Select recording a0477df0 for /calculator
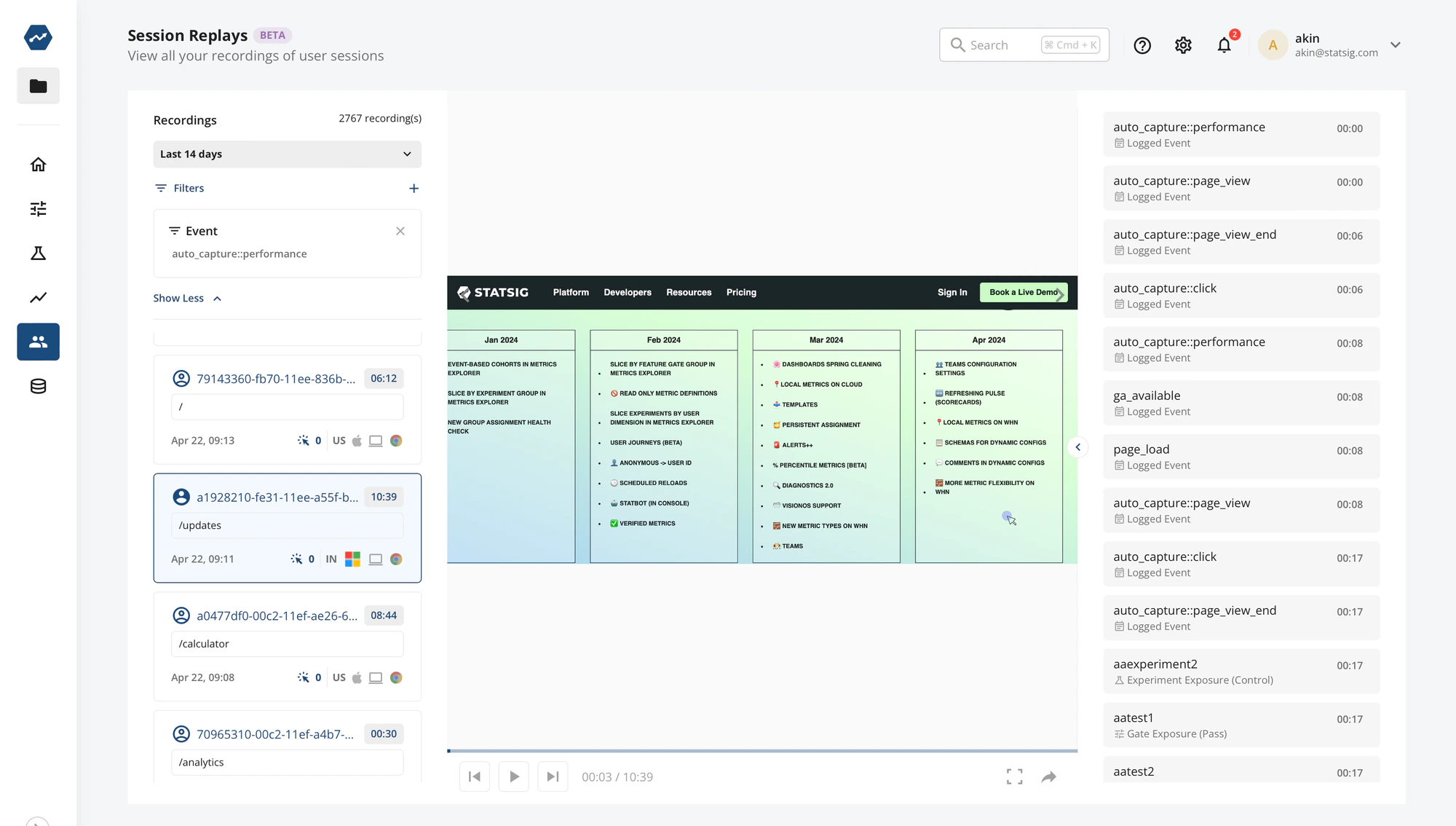Image resolution: width=1456 pixels, height=826 pixels. pos(287,646)
